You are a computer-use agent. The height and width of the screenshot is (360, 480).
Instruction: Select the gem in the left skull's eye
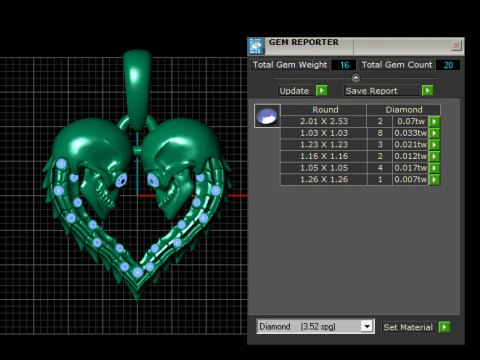pos(121,180)
